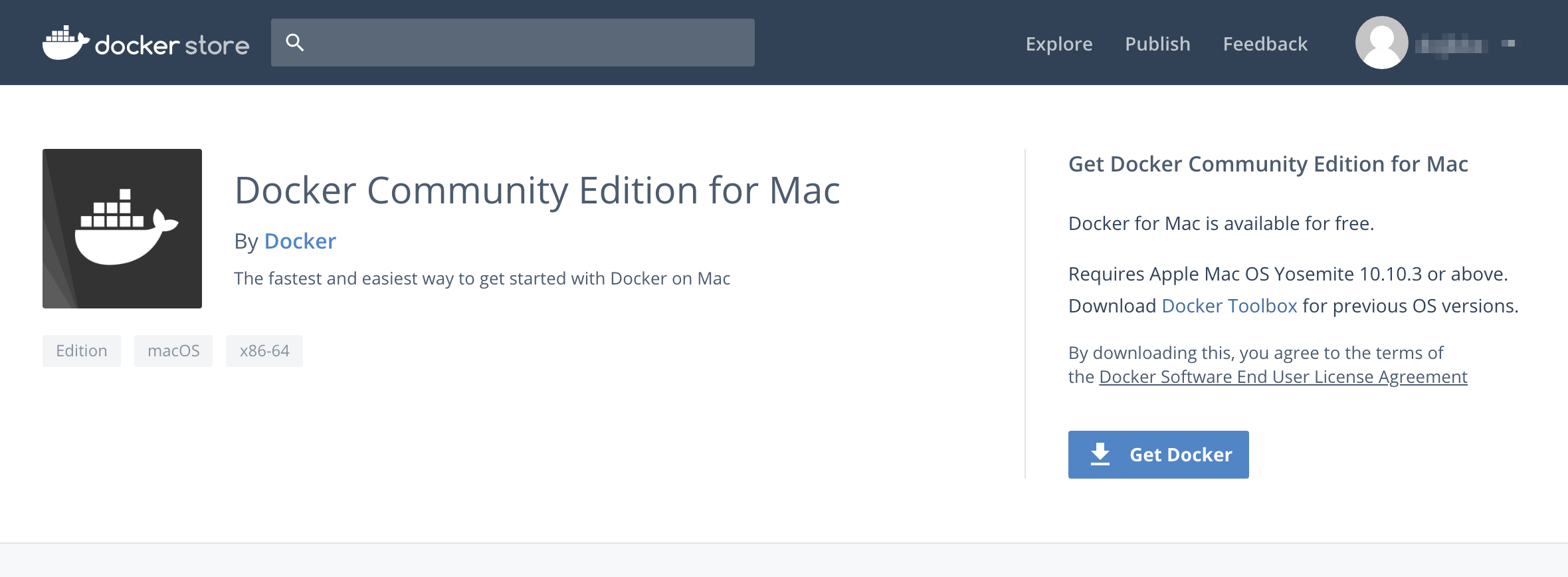Select the macOS tag
The height and width of the screenshot is (577, 1568).
[x=173, y=351]
